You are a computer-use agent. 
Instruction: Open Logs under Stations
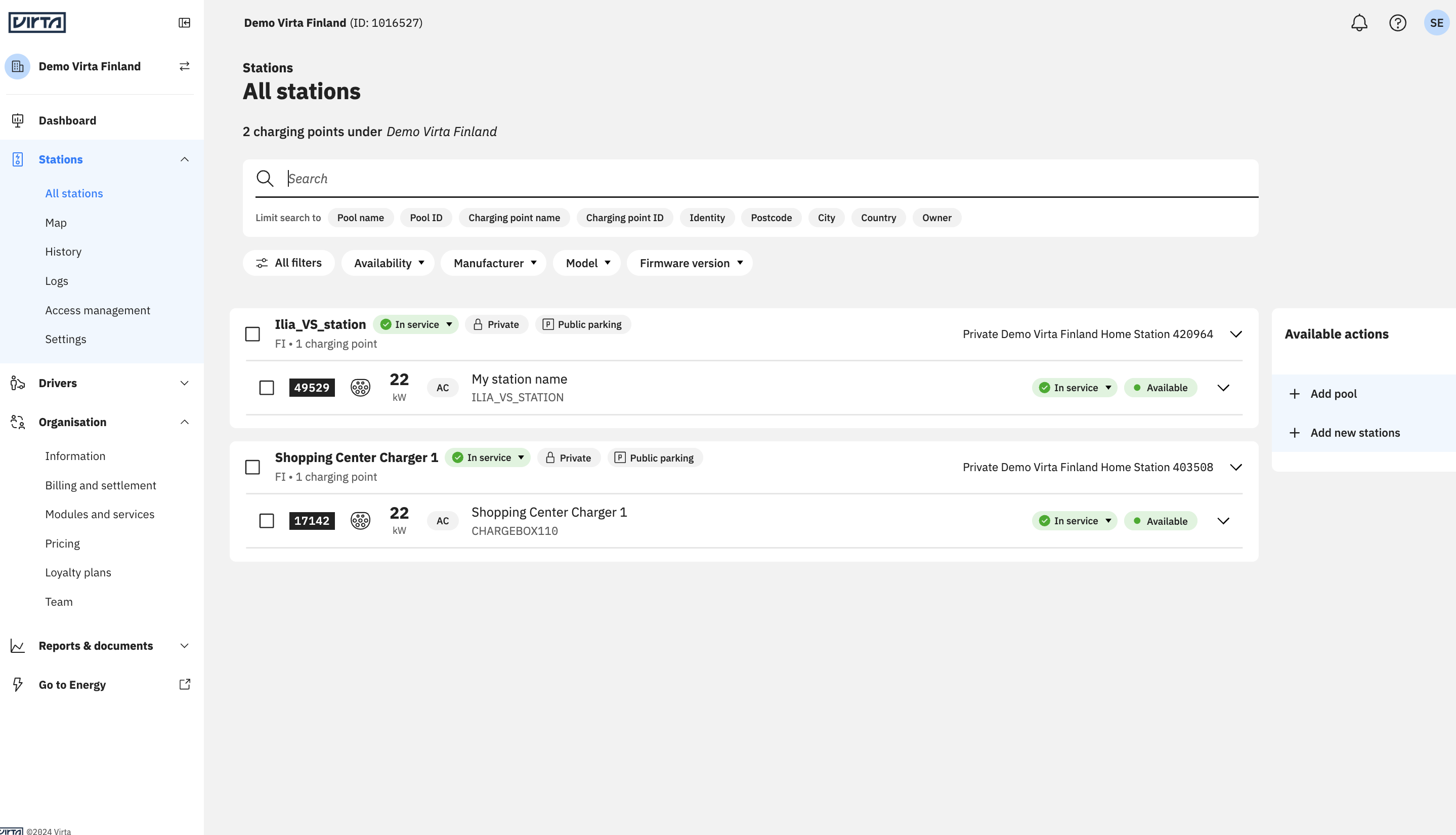coord(57,281)
